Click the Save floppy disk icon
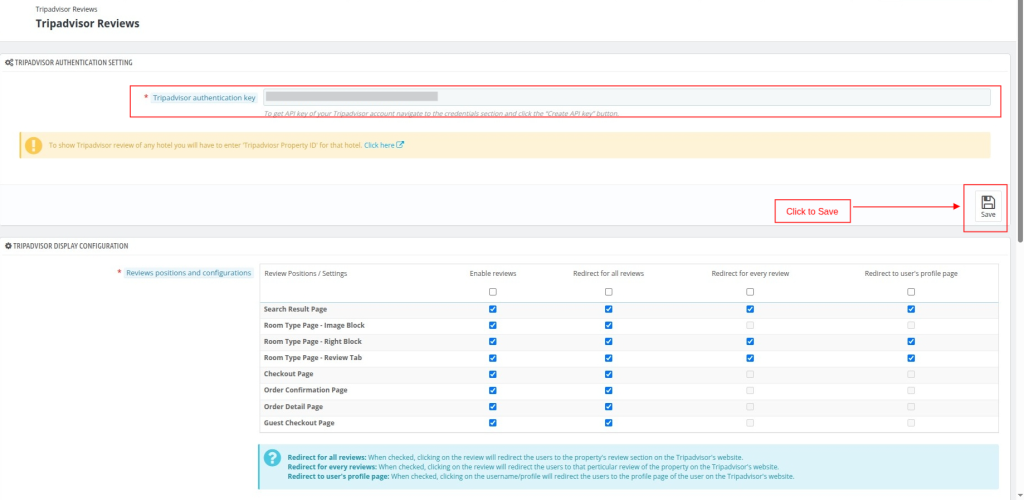 988,202
